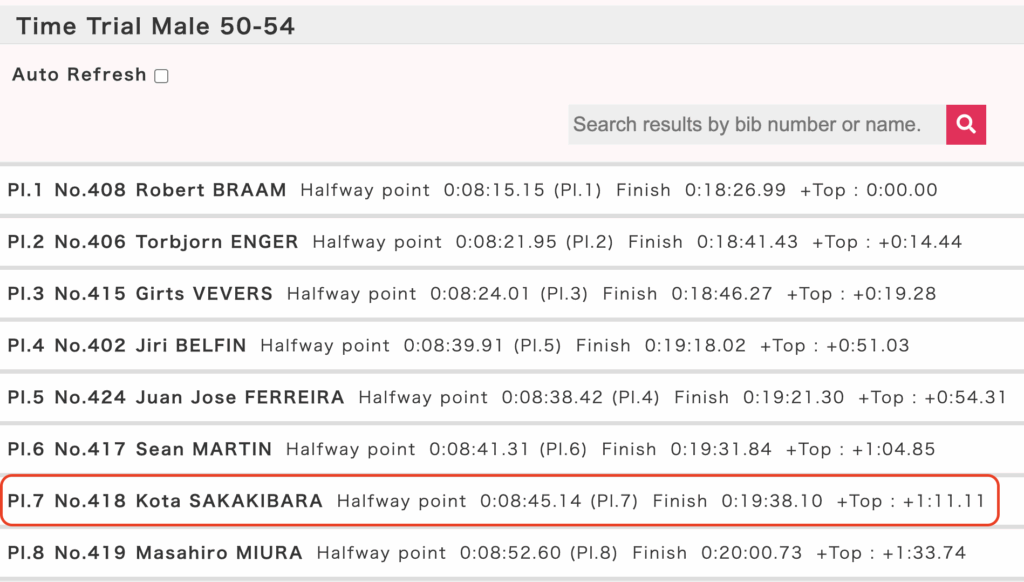
Task: Select Girts VEVERS result row
Action: point(512,293)
